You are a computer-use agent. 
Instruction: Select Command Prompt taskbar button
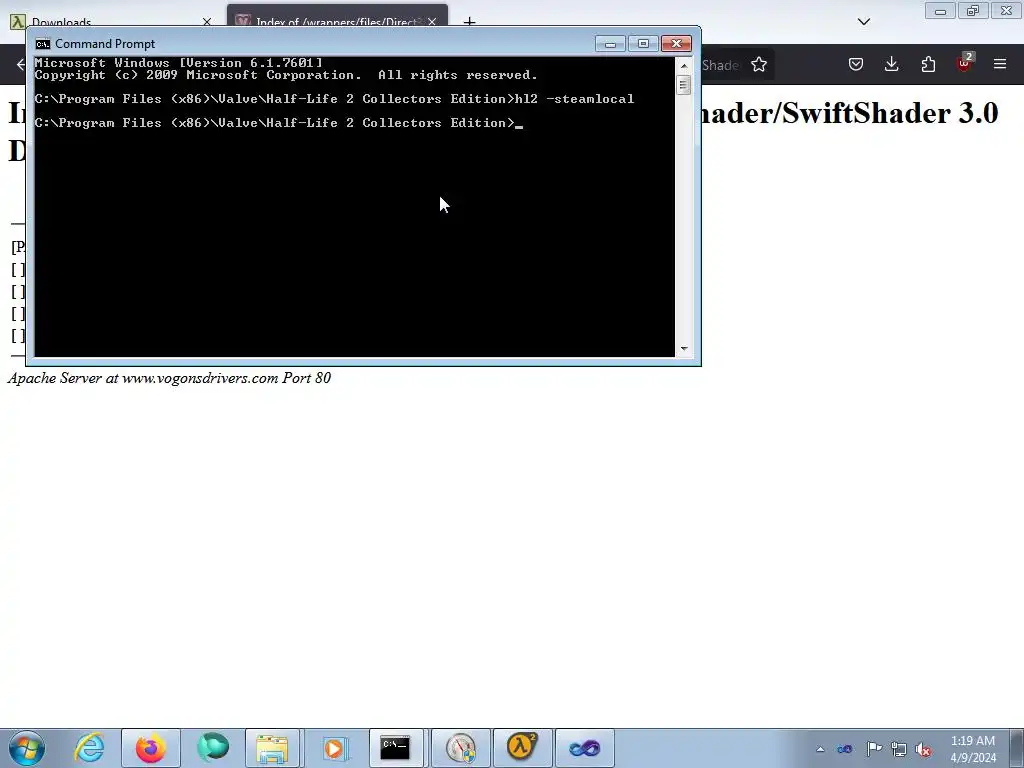pyautogui.click(x=396, y=748)
